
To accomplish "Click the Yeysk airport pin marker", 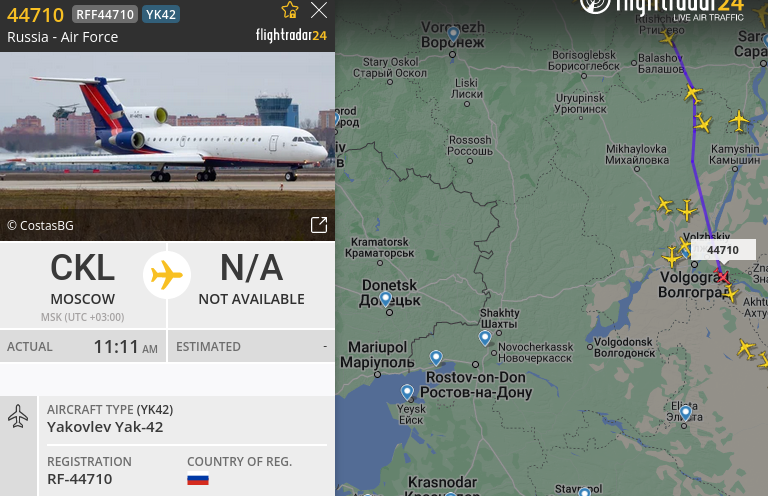I will [x=407, y=392].
